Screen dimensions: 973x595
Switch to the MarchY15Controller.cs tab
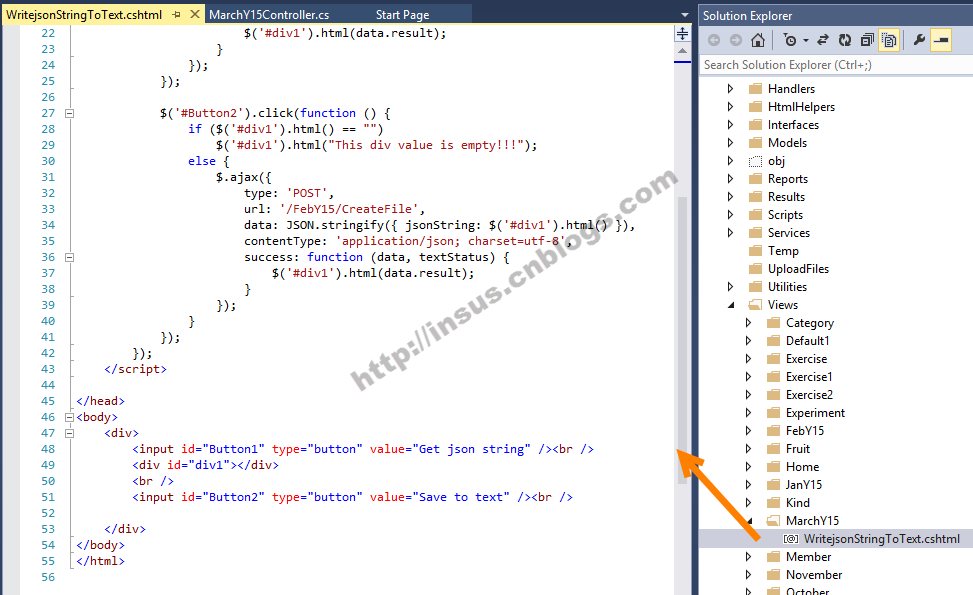269,15
